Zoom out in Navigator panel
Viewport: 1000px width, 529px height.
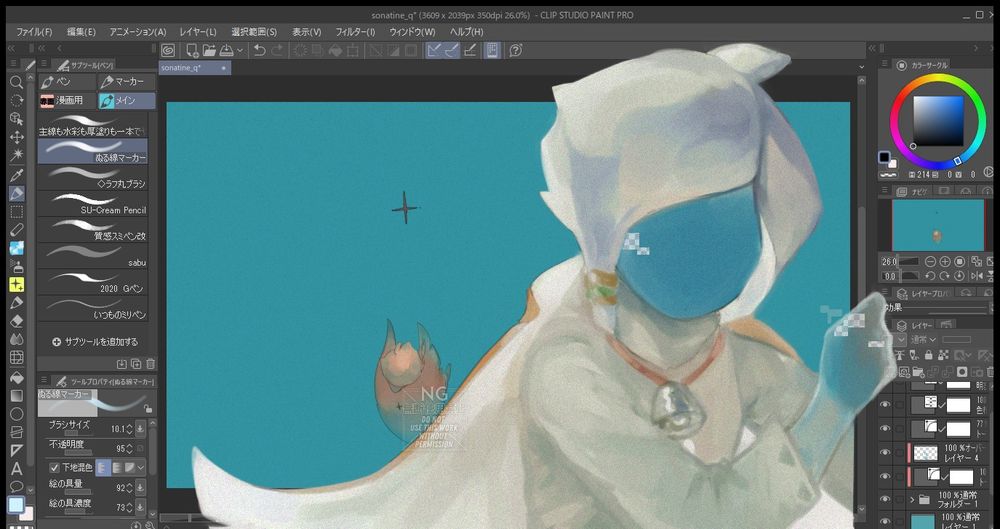click(930, 262)
